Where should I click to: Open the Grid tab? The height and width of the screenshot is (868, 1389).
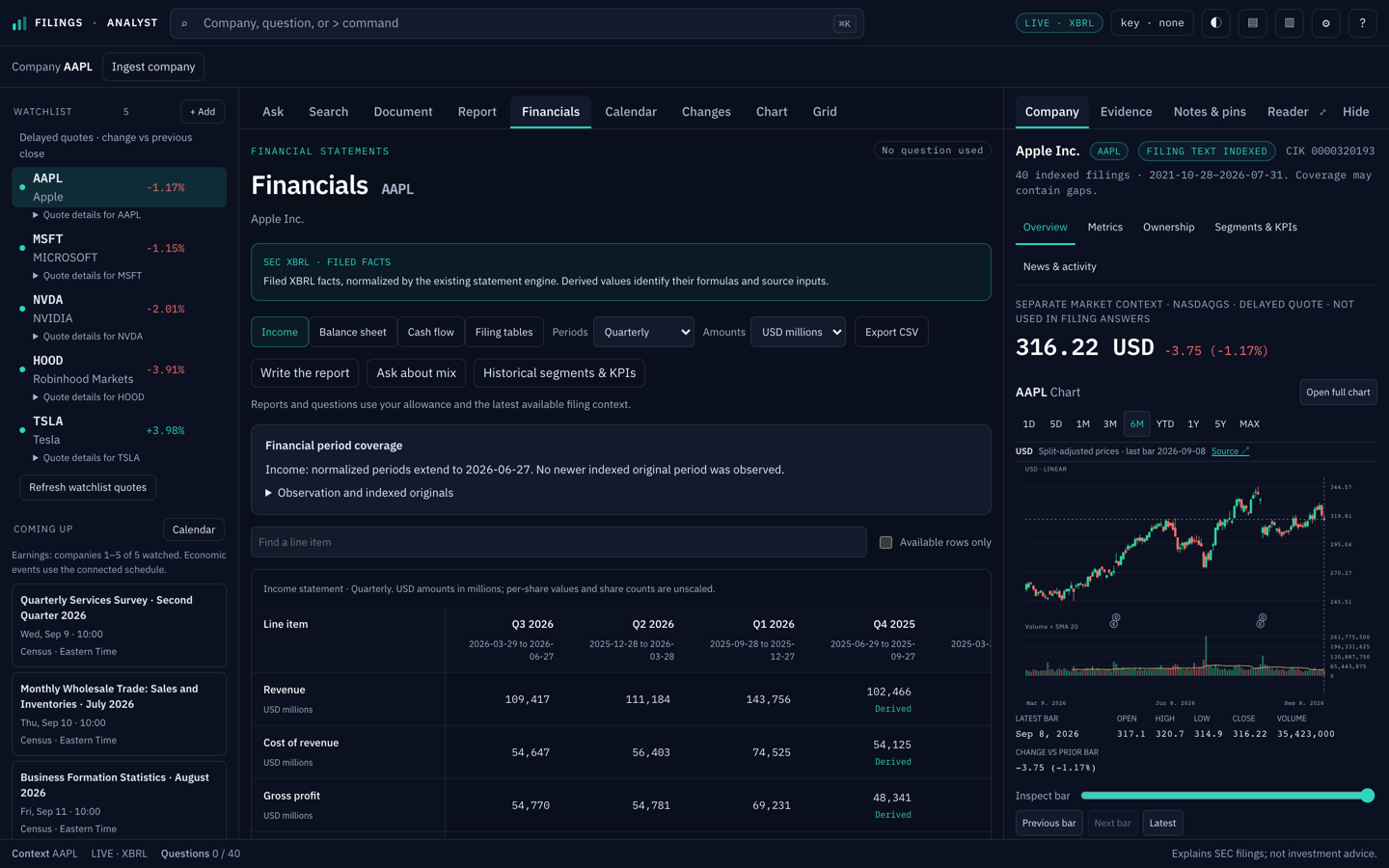825,112
